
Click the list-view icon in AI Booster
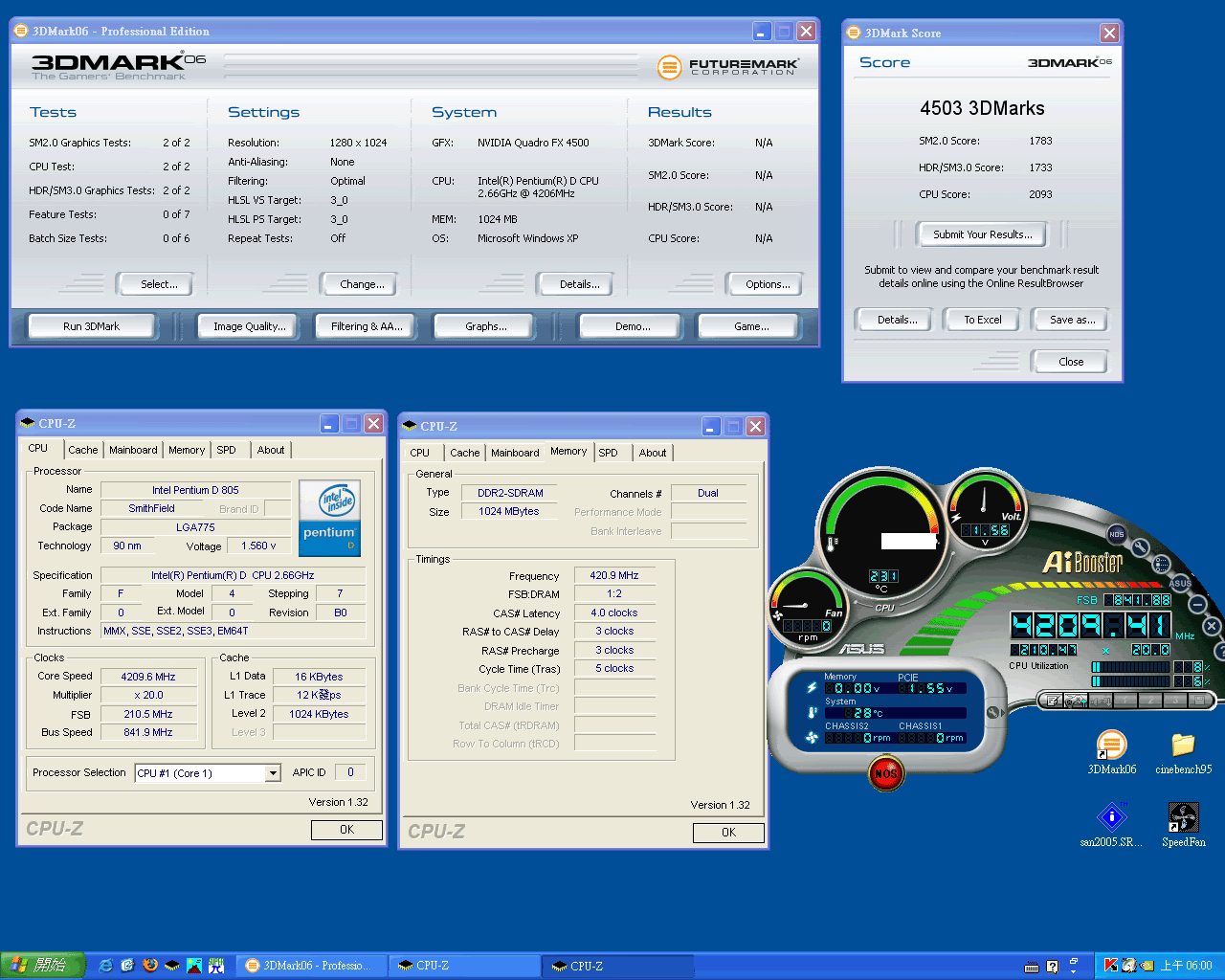(x=1162, y=565)
